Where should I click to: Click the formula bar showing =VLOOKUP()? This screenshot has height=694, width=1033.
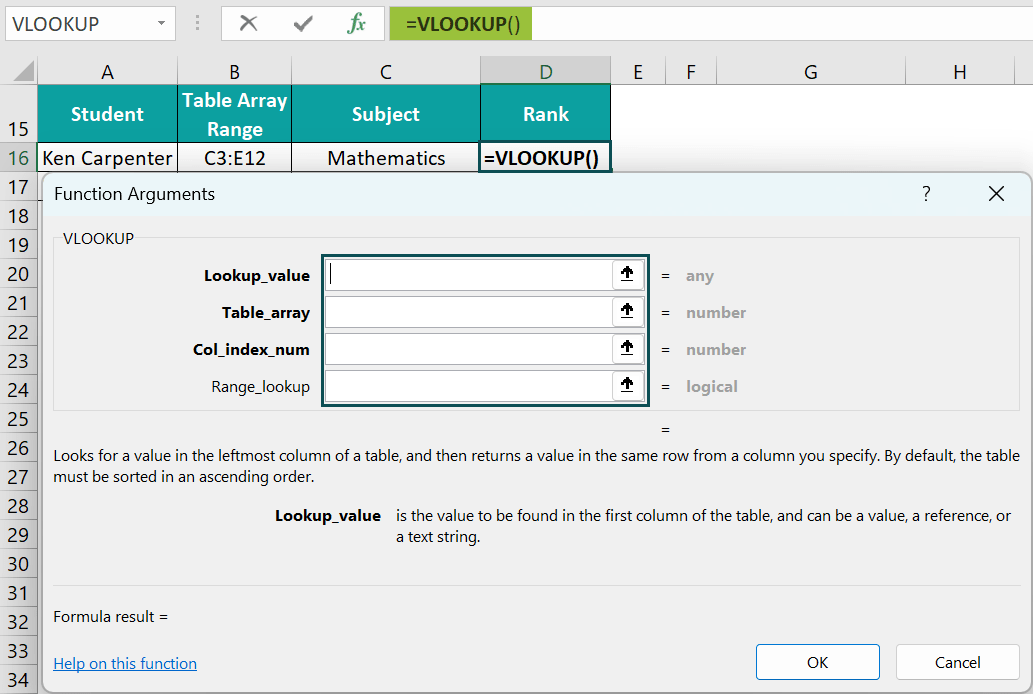point(460,23)
